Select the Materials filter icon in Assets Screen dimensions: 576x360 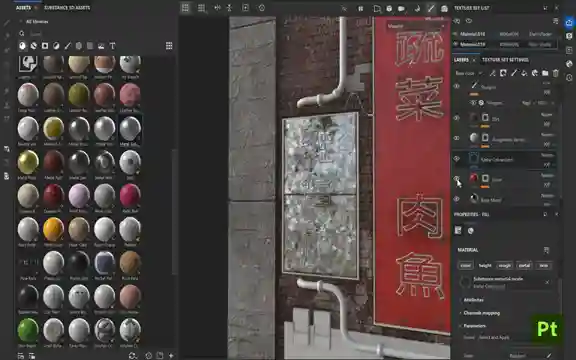[x=23, y=46]
